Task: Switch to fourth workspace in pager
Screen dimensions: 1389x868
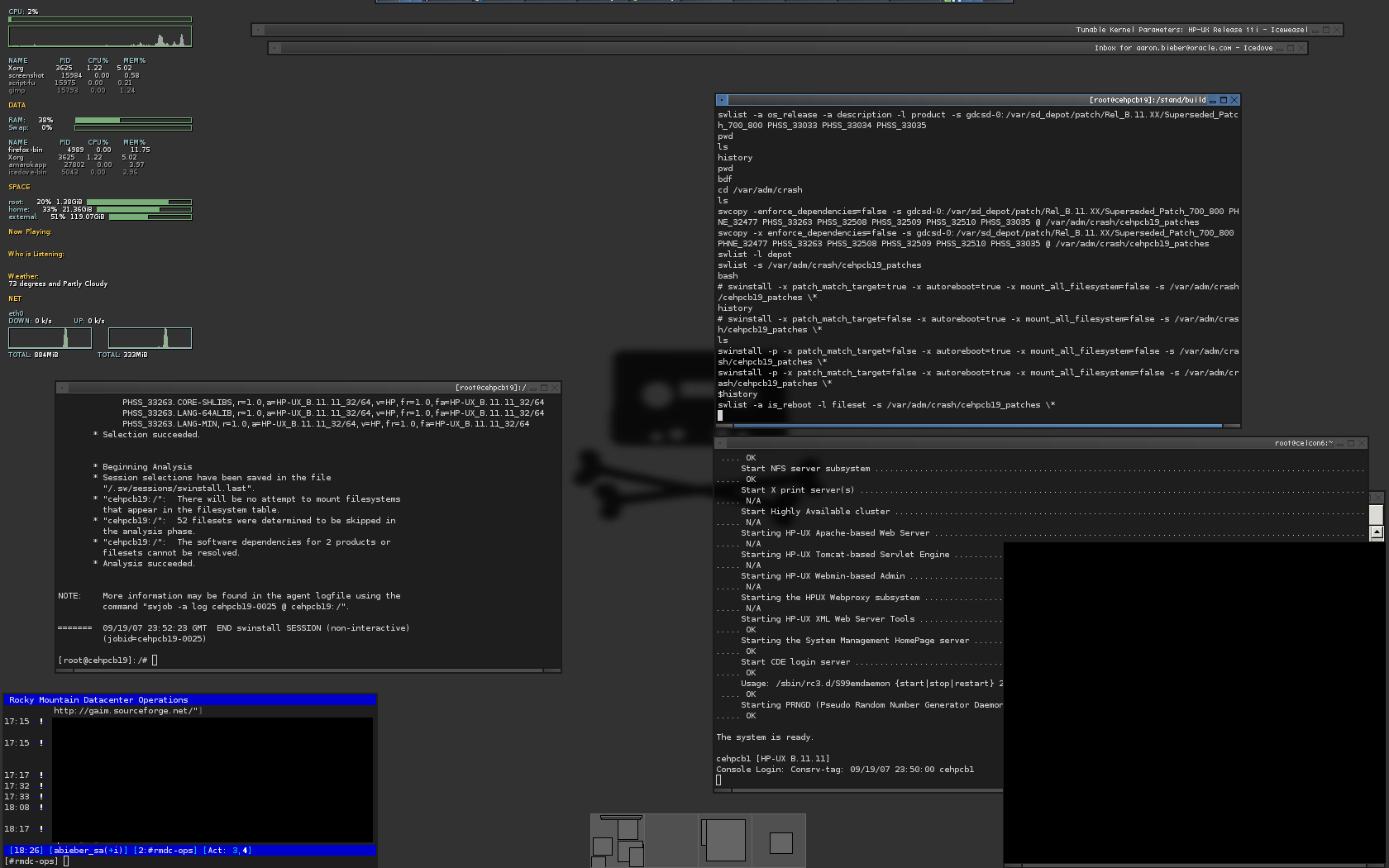Action: 780,841
